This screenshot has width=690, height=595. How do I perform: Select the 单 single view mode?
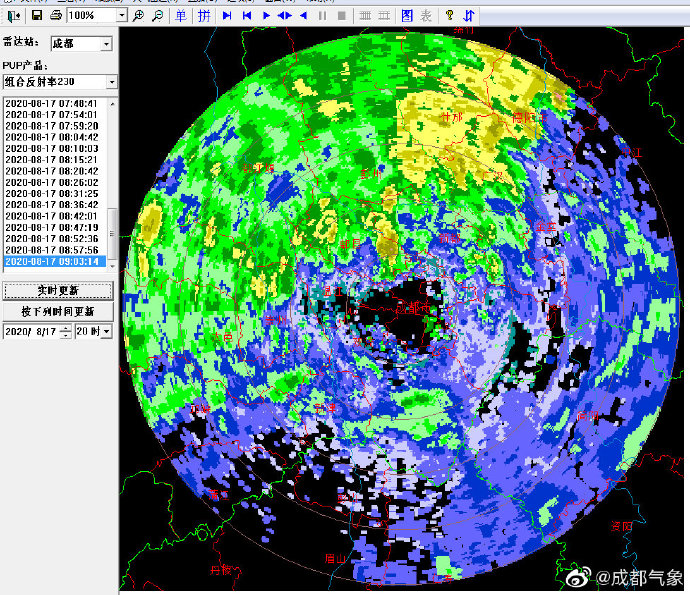click(180, 16)
